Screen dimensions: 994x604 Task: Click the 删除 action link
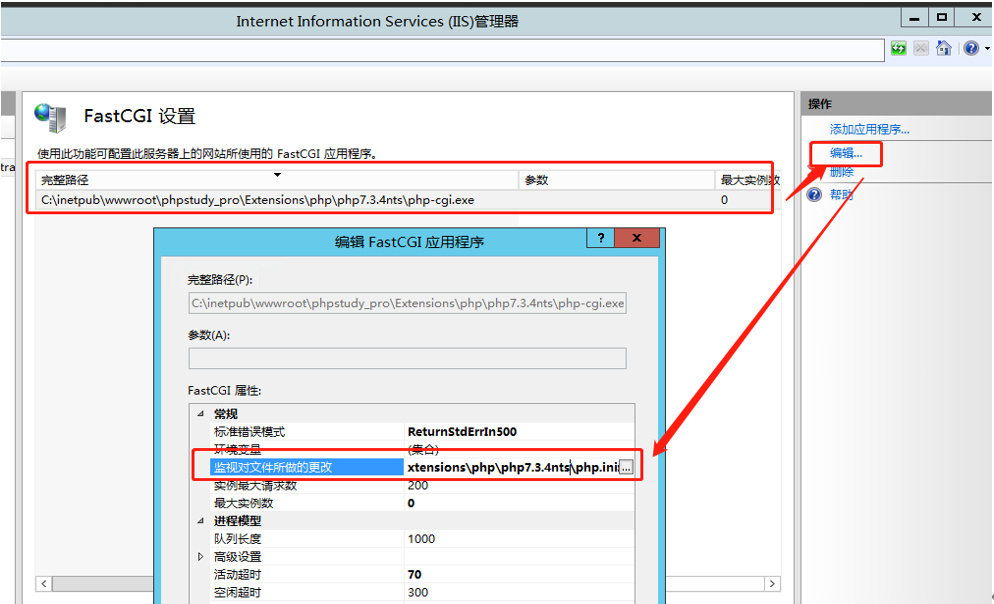[x=841, y=172]
